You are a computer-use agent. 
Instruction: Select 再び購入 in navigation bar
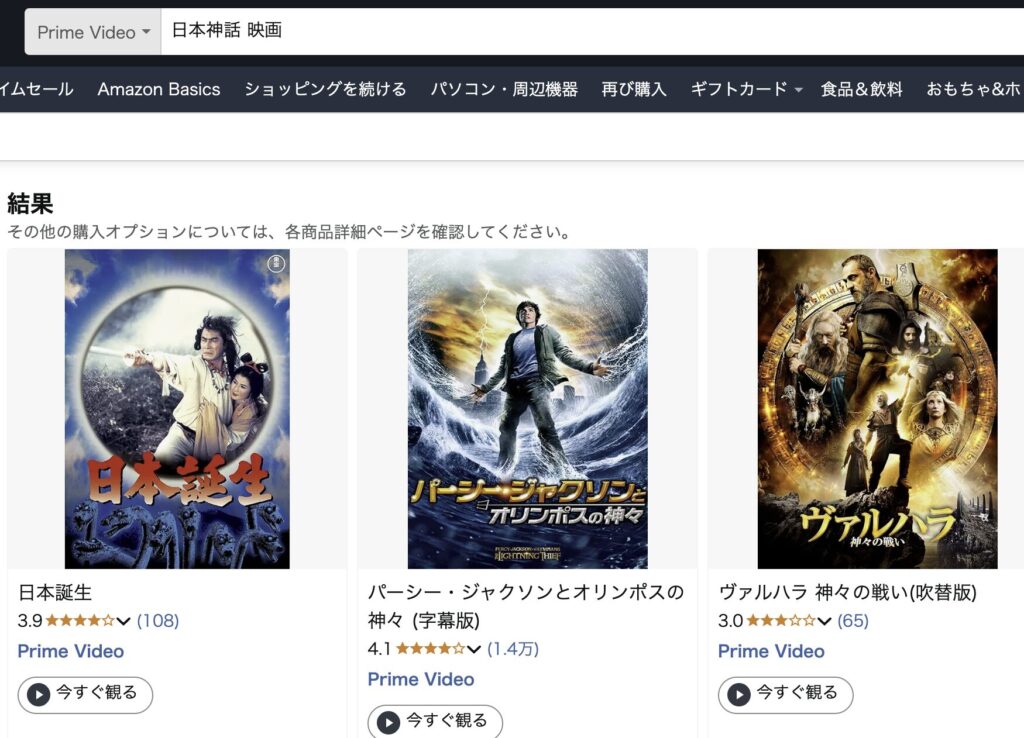pyautogui.click(x=633, y=89)
